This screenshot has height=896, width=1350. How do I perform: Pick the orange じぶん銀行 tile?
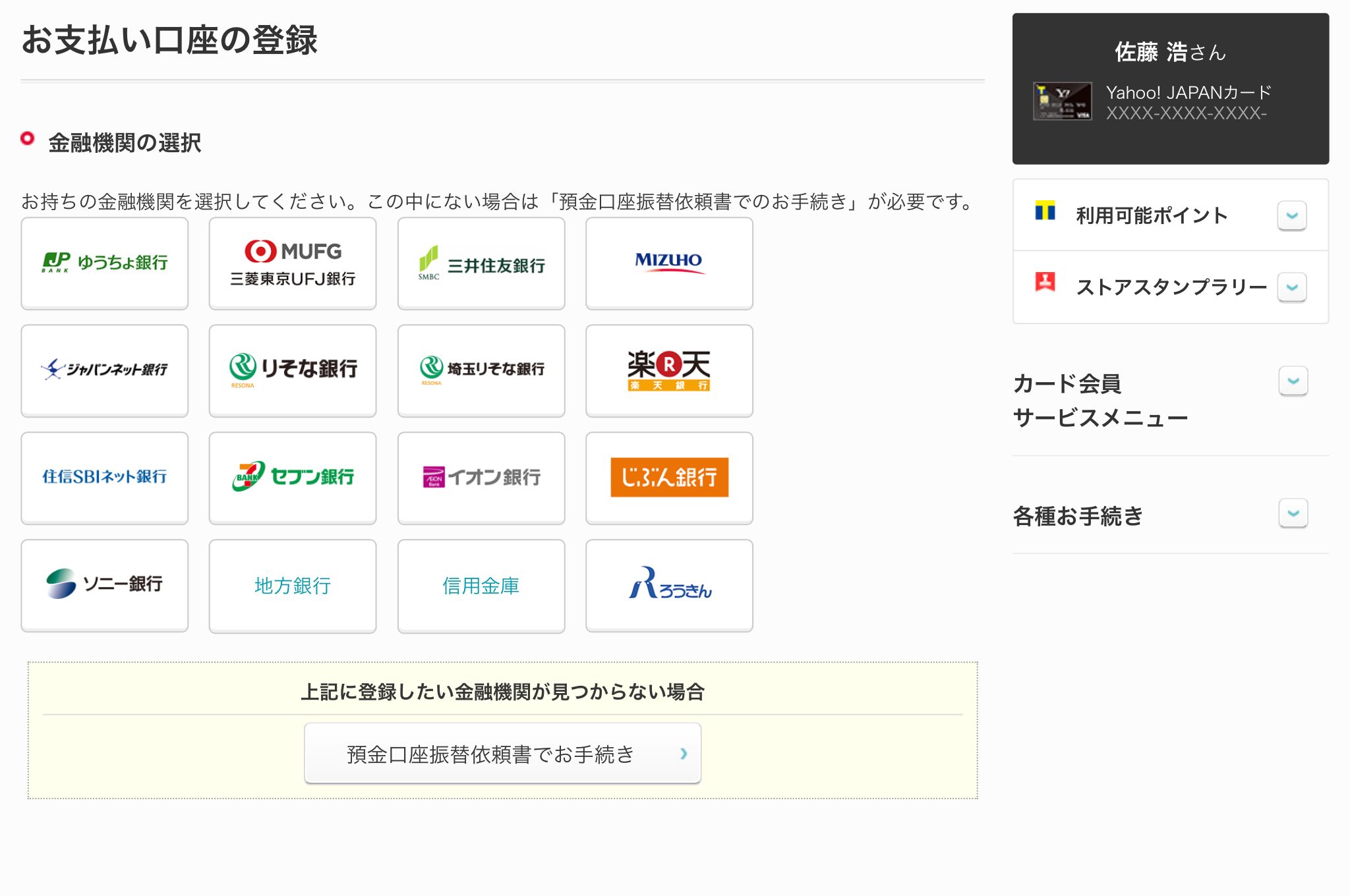(669, 478)
